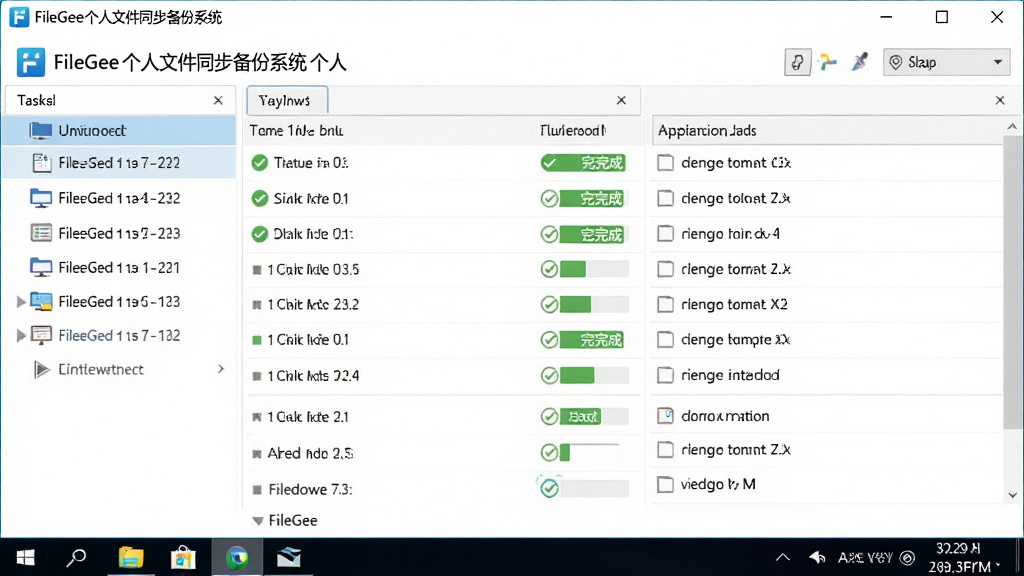The height and width of the screenshot is (576, 1024).
Task: Close the Tasksl panel
Action: (218, 101)
